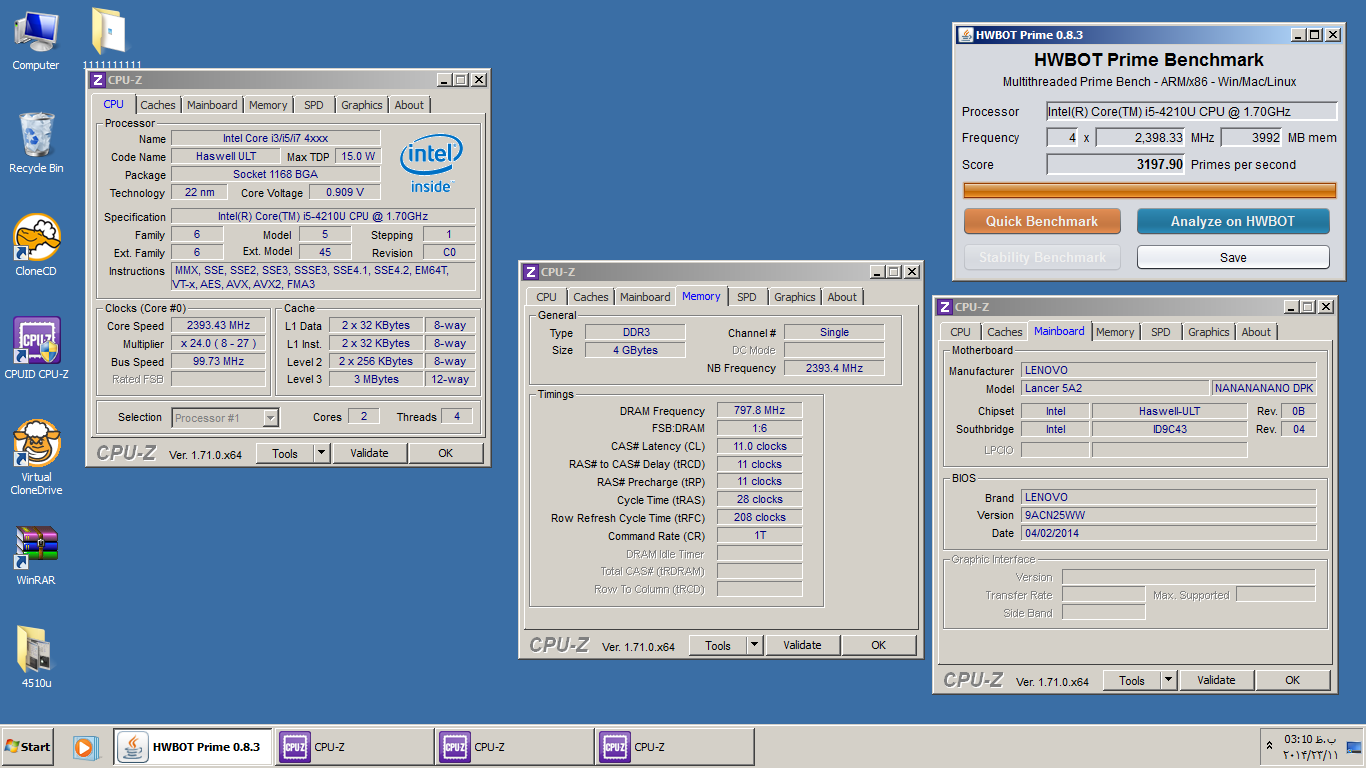The width and height of the screenshot is (1366, 768).
Task: Select the third CPU-Z taskbar button
Action: pyautogui.click(x=675, y=747)
